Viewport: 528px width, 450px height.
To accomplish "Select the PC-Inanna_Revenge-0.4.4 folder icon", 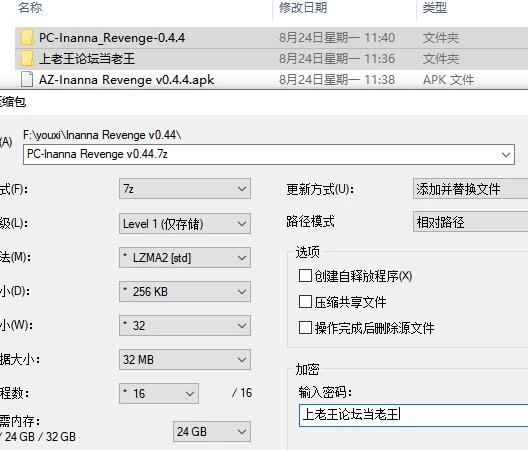I will 27,37.
